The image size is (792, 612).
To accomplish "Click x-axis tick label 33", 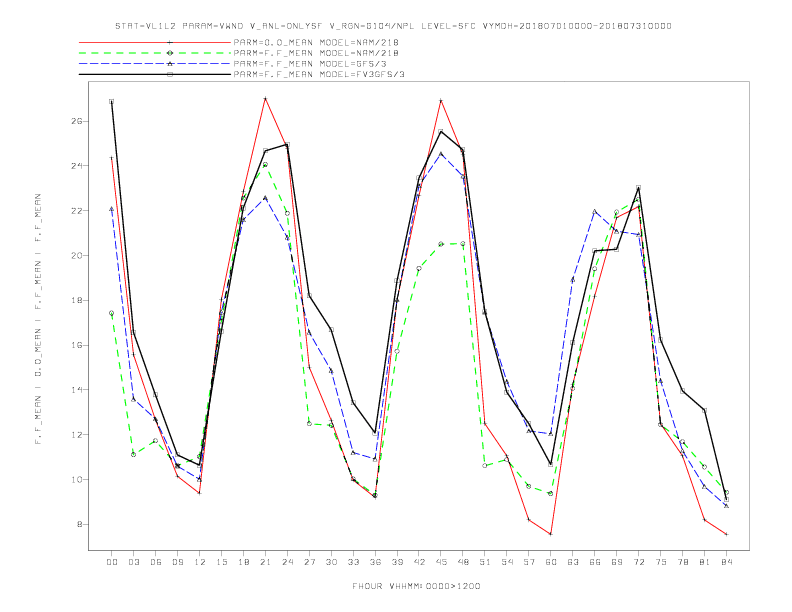I will (x=353, y=562).
